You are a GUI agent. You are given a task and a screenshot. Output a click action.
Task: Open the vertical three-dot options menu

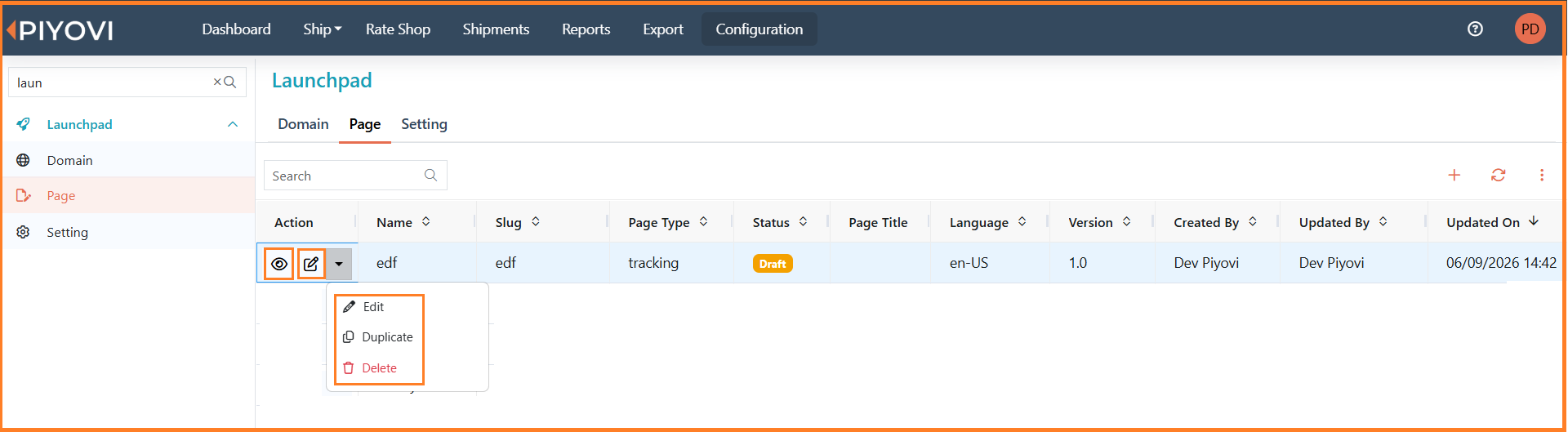pyautogui.click(x=1541, y=175)
